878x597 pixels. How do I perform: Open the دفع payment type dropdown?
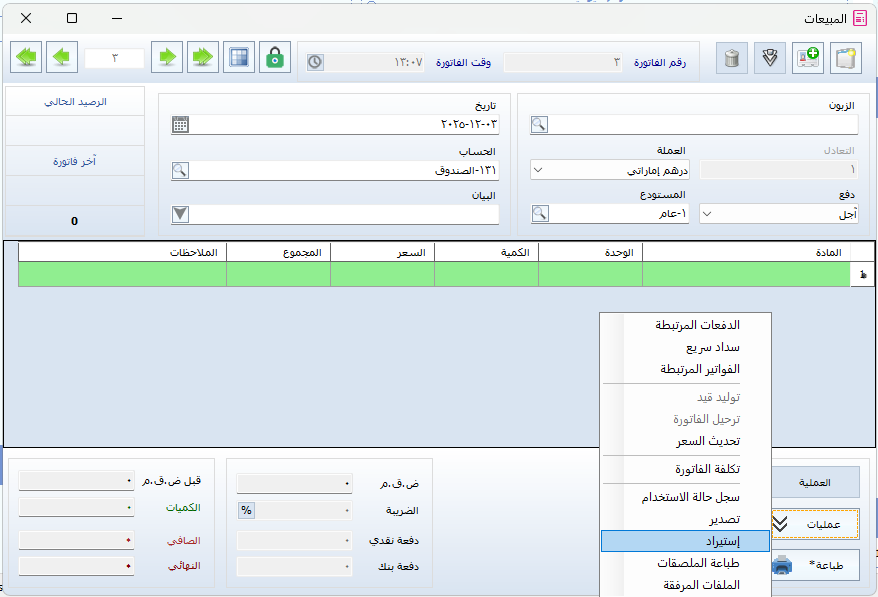[708, 213]
